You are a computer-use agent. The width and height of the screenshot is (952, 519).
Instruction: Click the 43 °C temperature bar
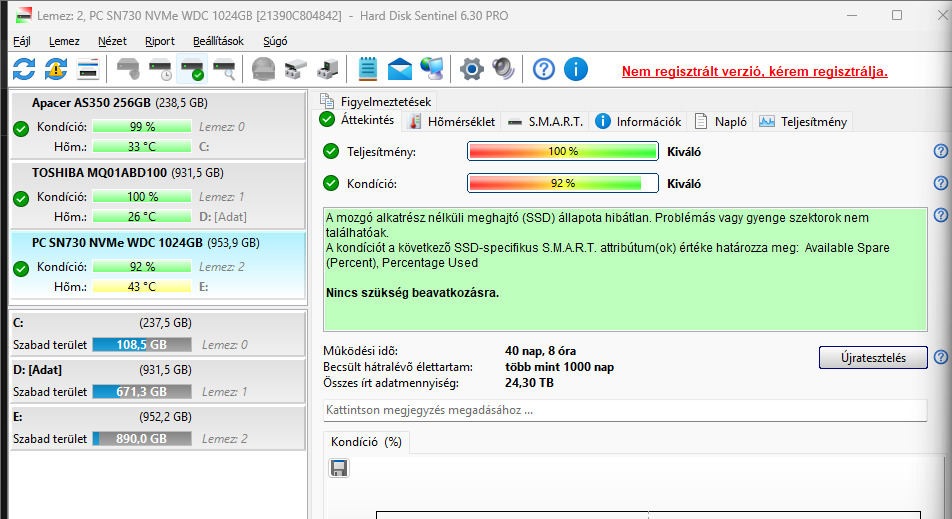coord(142,287)
